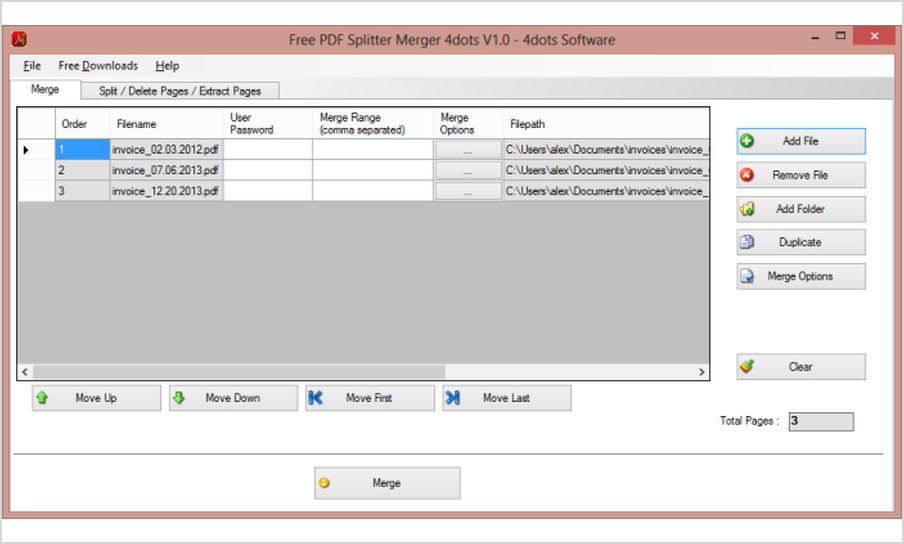Image resolution: width=904 pixels, height=544 pixels.
Task: Click the Filepath cell of the third row
Action: [606, 191]
